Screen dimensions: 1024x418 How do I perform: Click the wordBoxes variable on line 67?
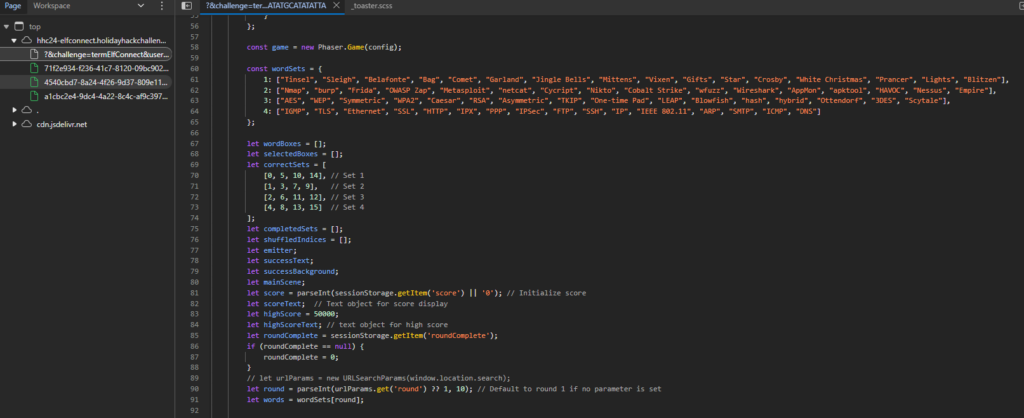click(282, 143)
